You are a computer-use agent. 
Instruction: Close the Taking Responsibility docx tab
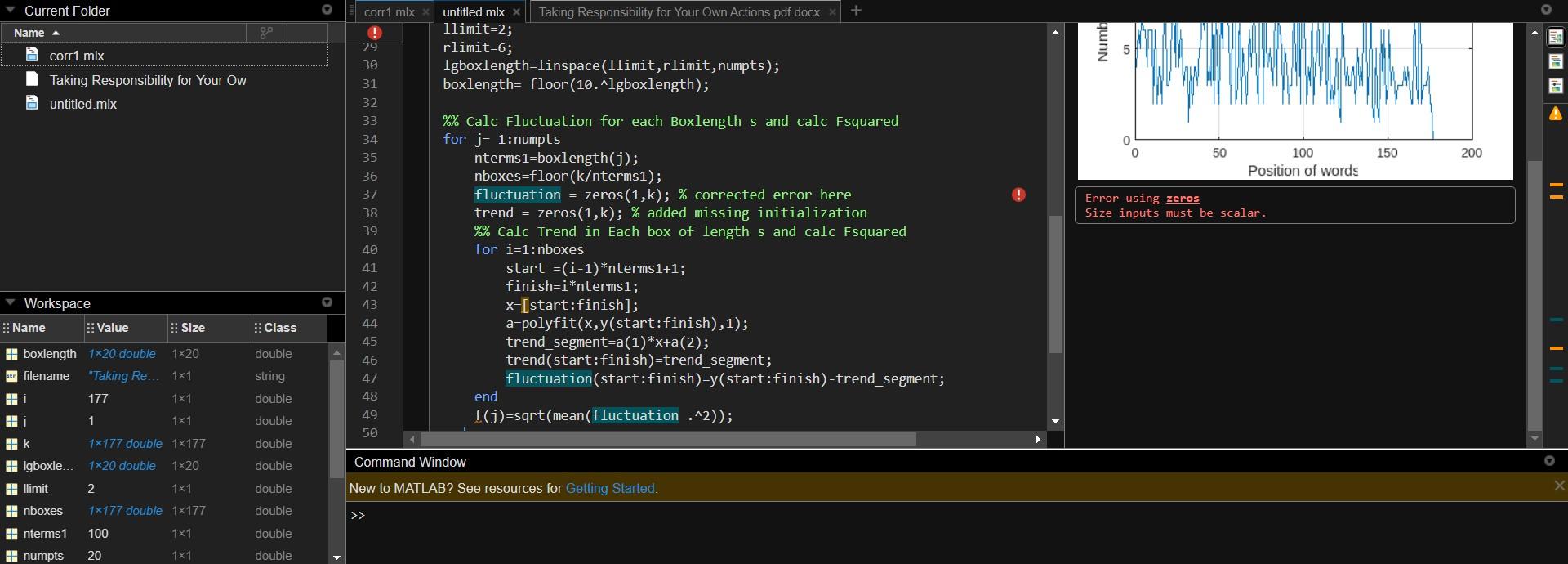tap(832, 12)
